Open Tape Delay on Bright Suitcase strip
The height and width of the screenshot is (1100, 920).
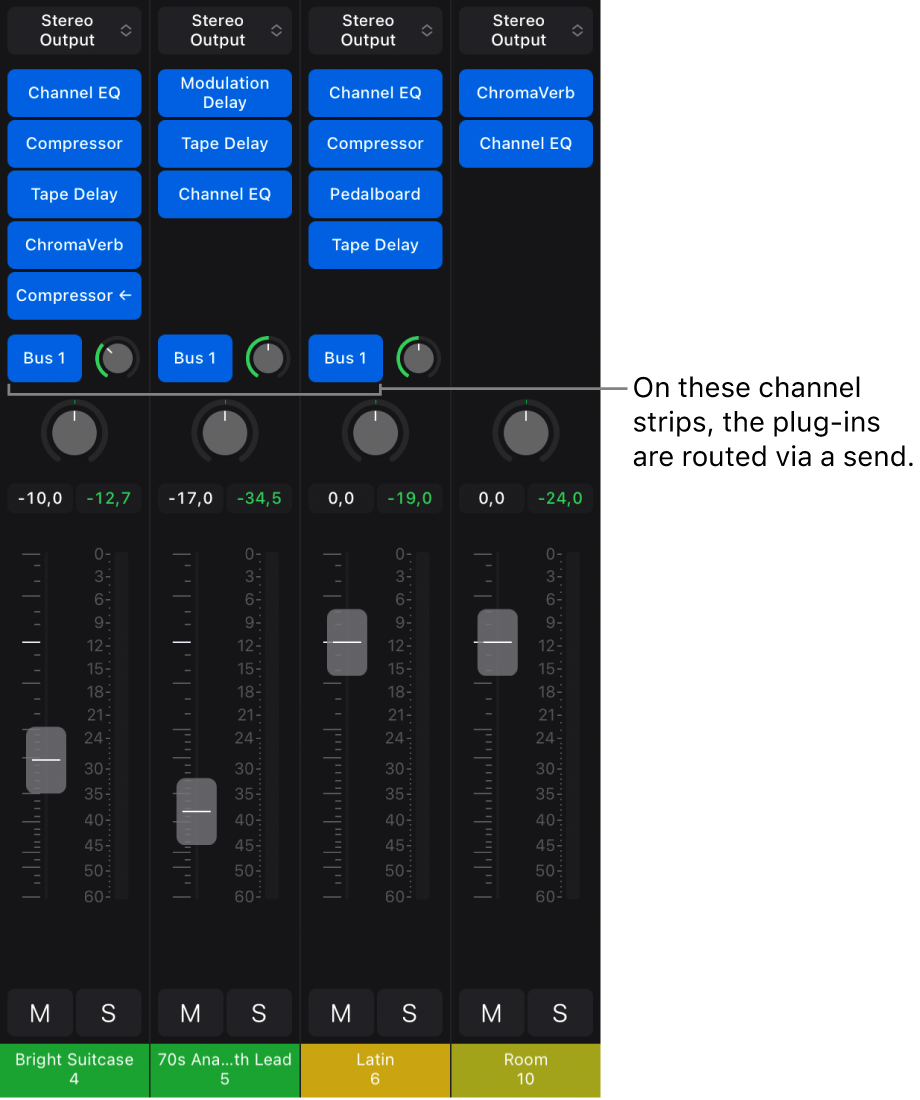74,194
